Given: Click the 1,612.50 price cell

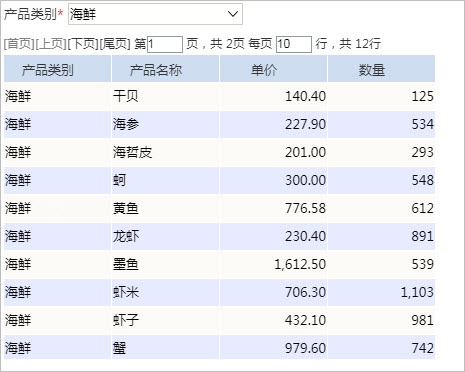Looking at the screenshot, I should [273, 264].
